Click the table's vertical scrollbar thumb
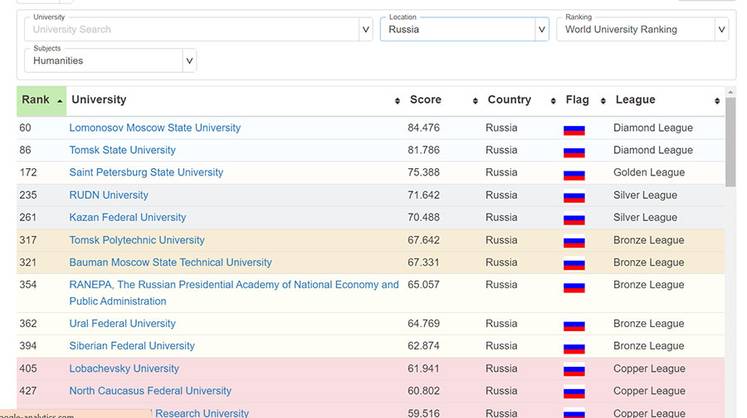747x418 pixels. pyautogui.click(x=730, y=142)
